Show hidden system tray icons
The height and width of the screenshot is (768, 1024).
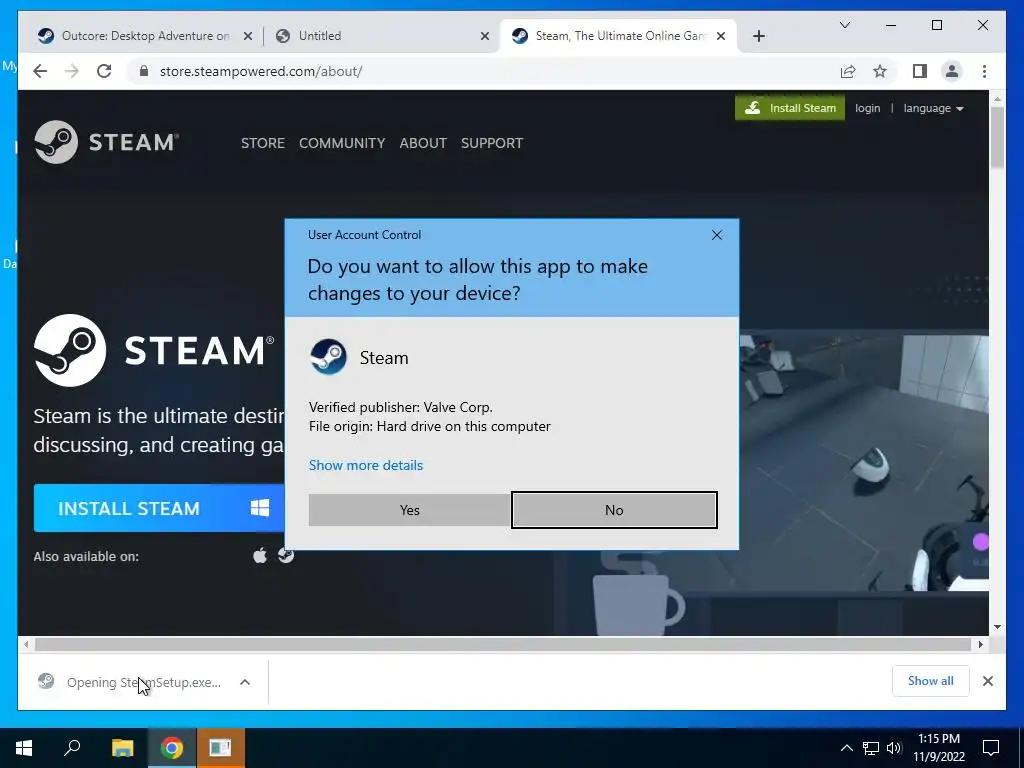[x=846, y=748]
